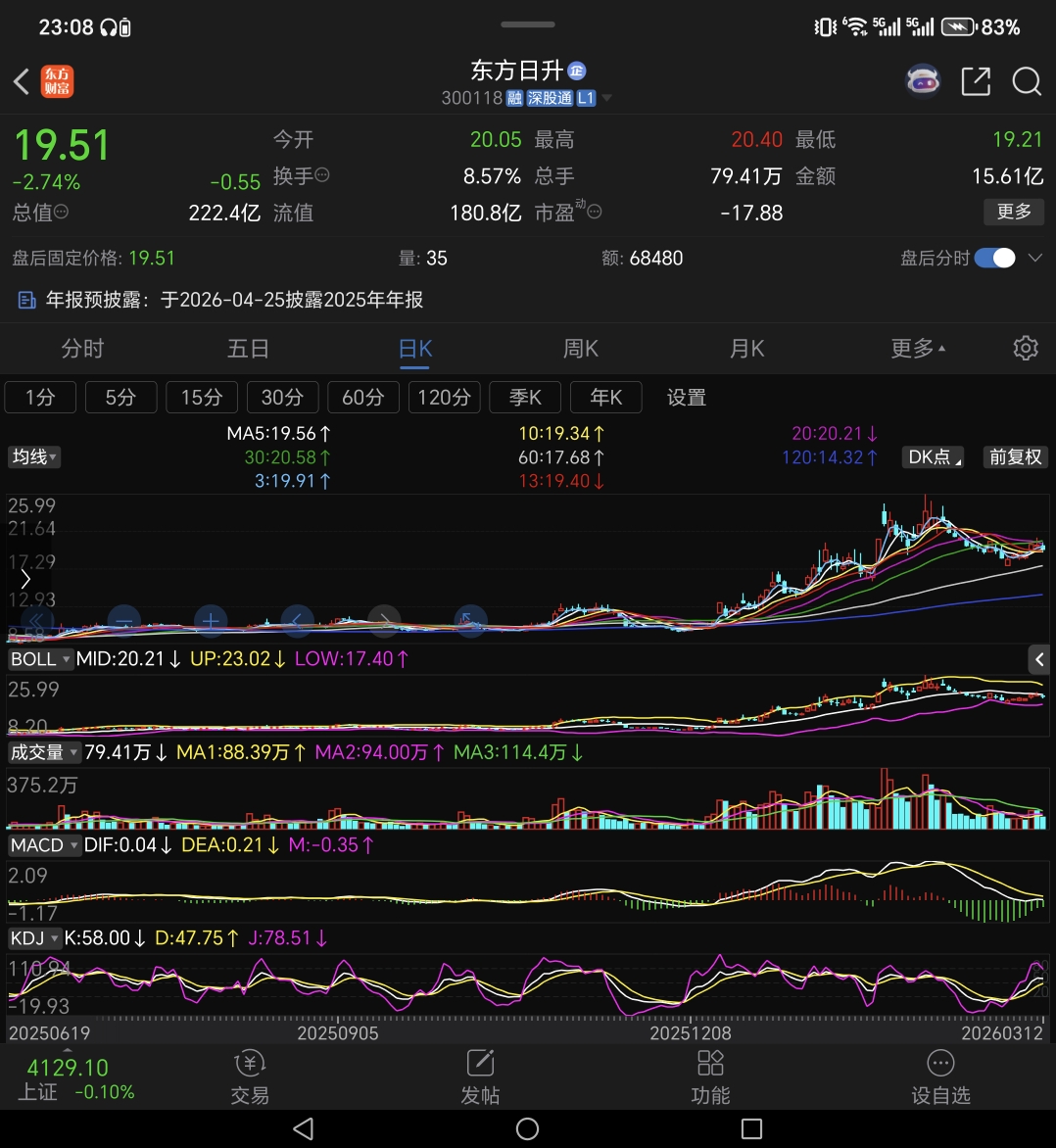The image size is (1056, 1148).
Task: Tap the top drag handle bar
Action: (528, 24)
